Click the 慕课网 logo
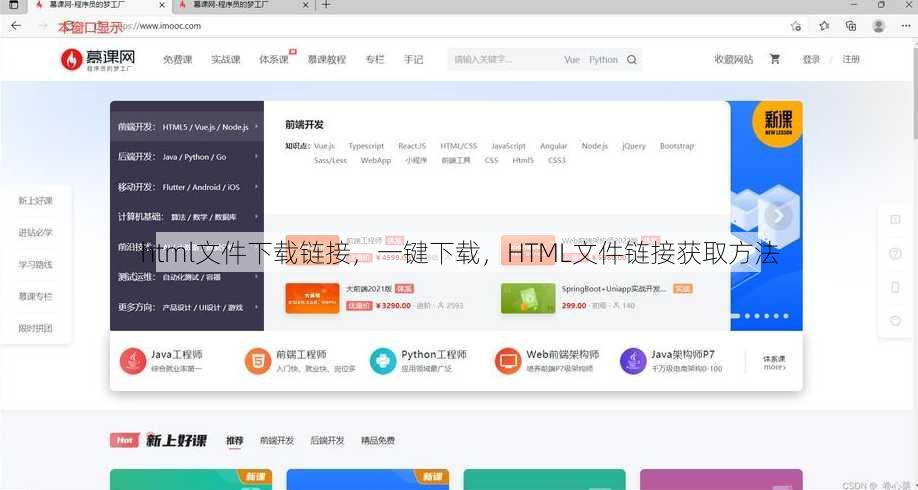 pos(98,59)
